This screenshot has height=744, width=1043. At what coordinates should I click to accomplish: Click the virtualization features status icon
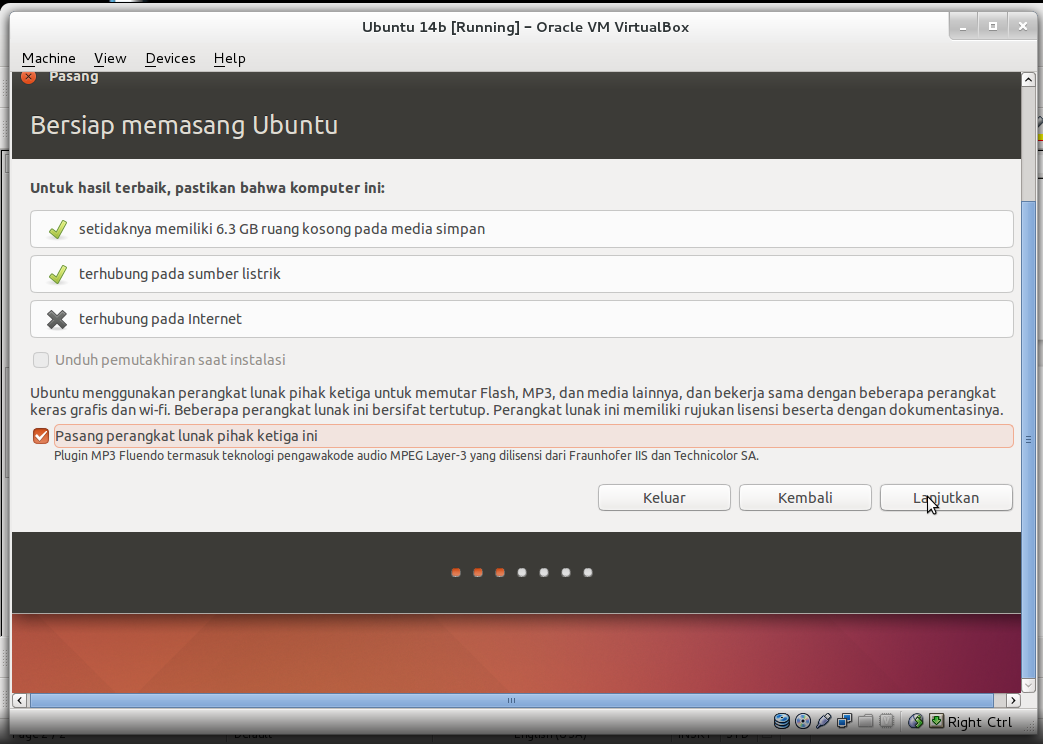(x=886, y=720)
